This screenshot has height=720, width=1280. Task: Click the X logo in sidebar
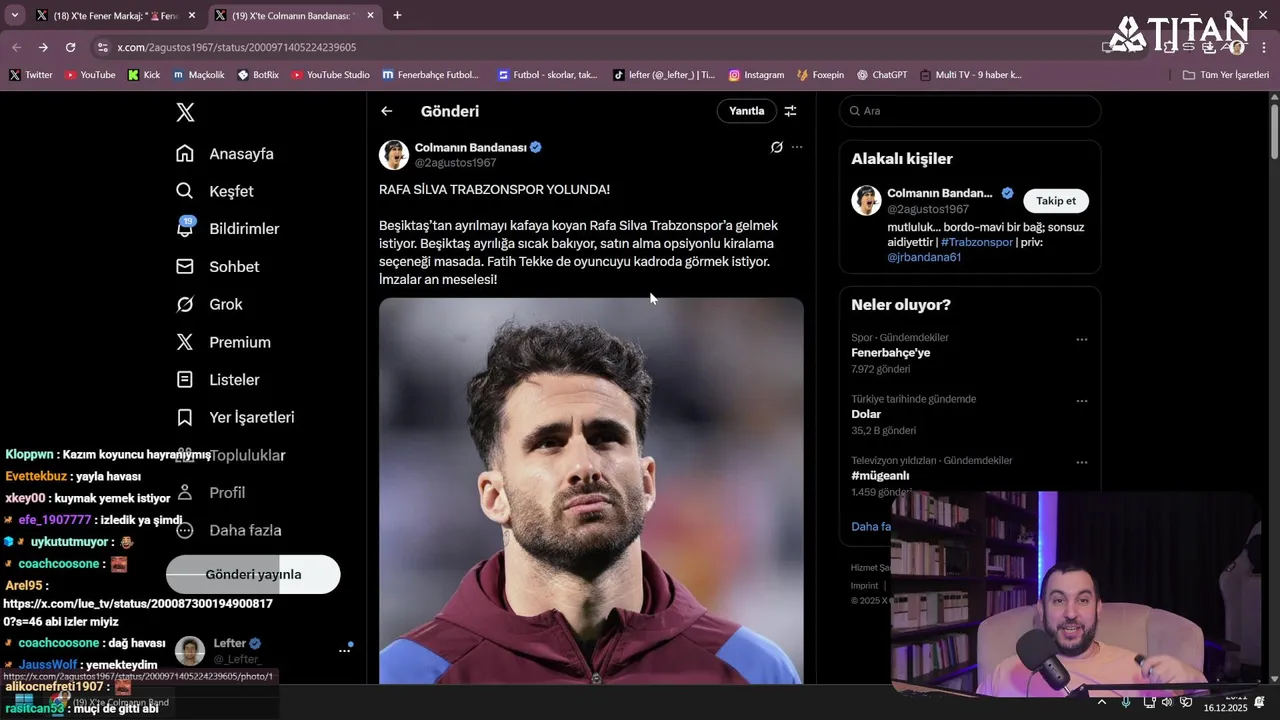(x=185, y=112)
